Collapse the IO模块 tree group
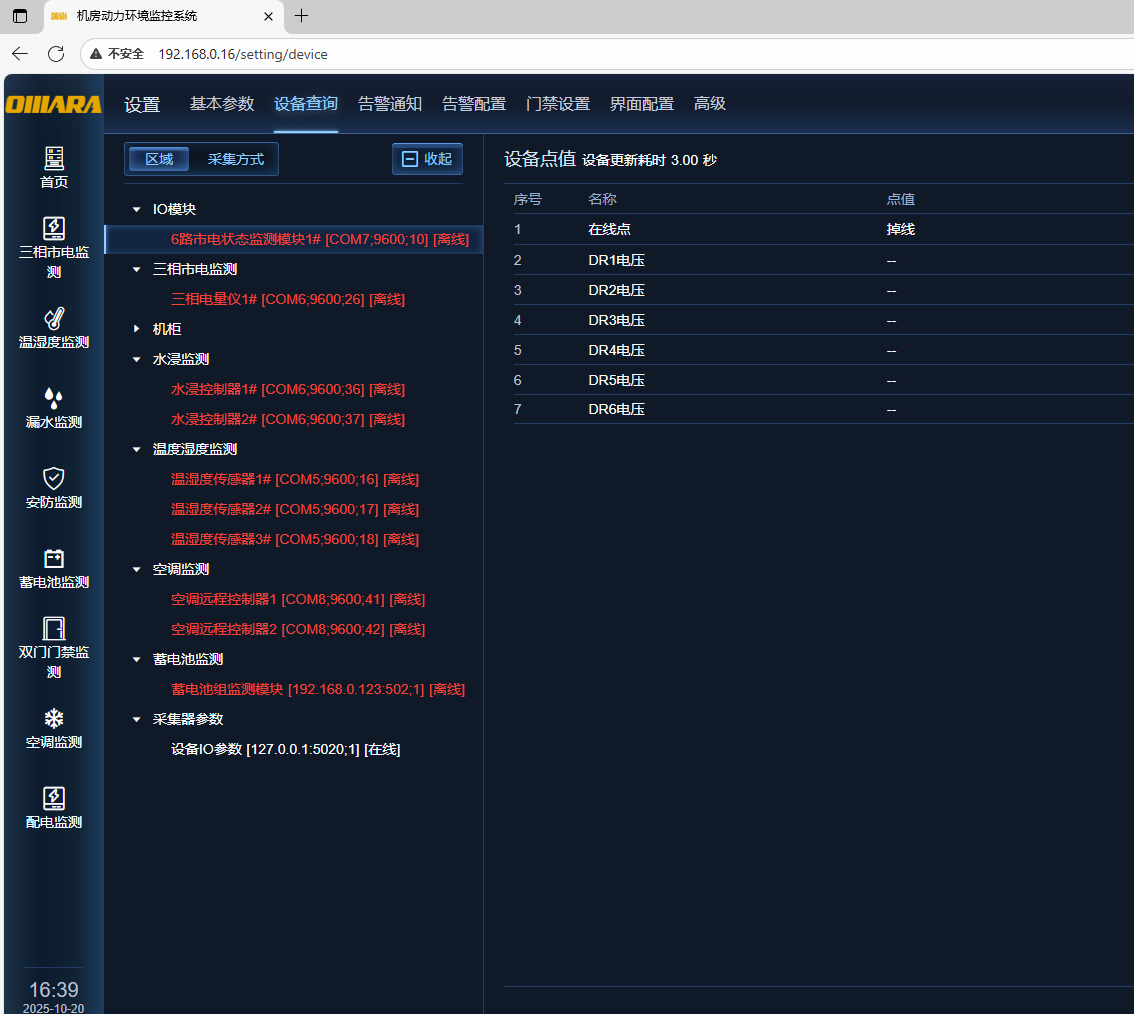 (137, 210)
